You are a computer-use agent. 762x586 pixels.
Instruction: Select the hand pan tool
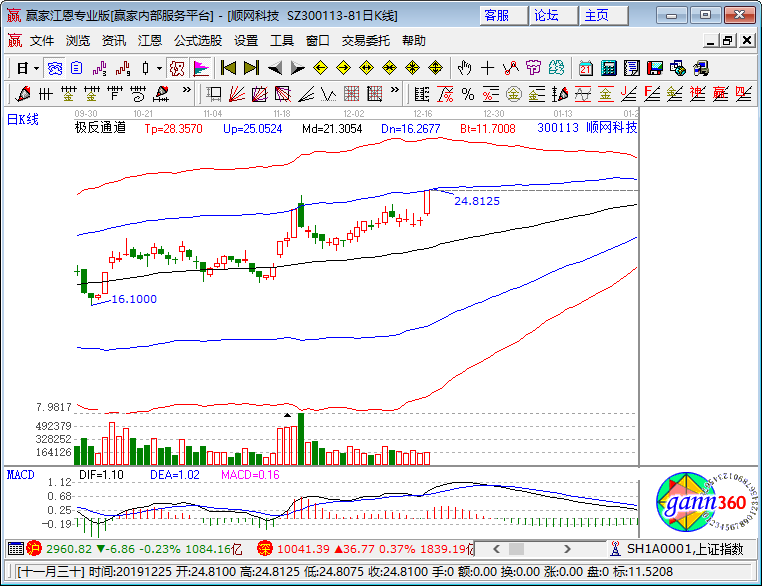coord(465,68)
